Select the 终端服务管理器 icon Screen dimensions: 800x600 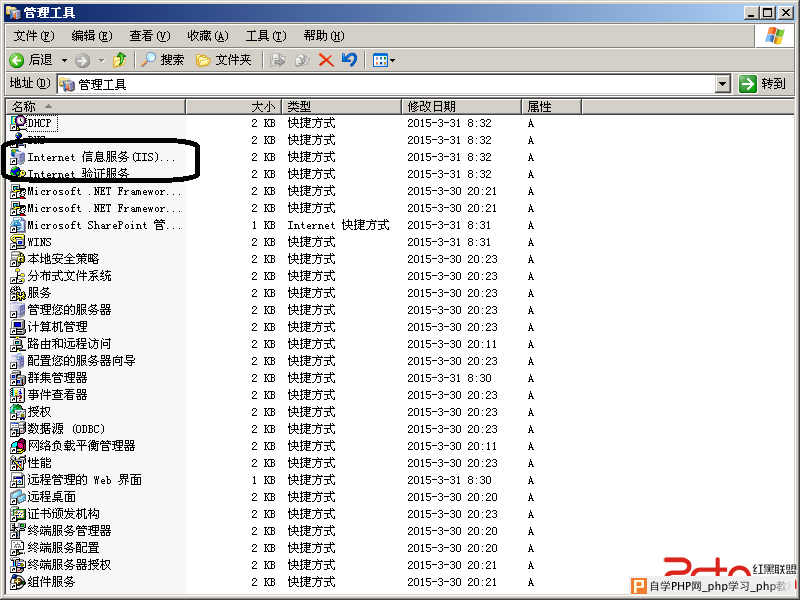coord(18,531)
